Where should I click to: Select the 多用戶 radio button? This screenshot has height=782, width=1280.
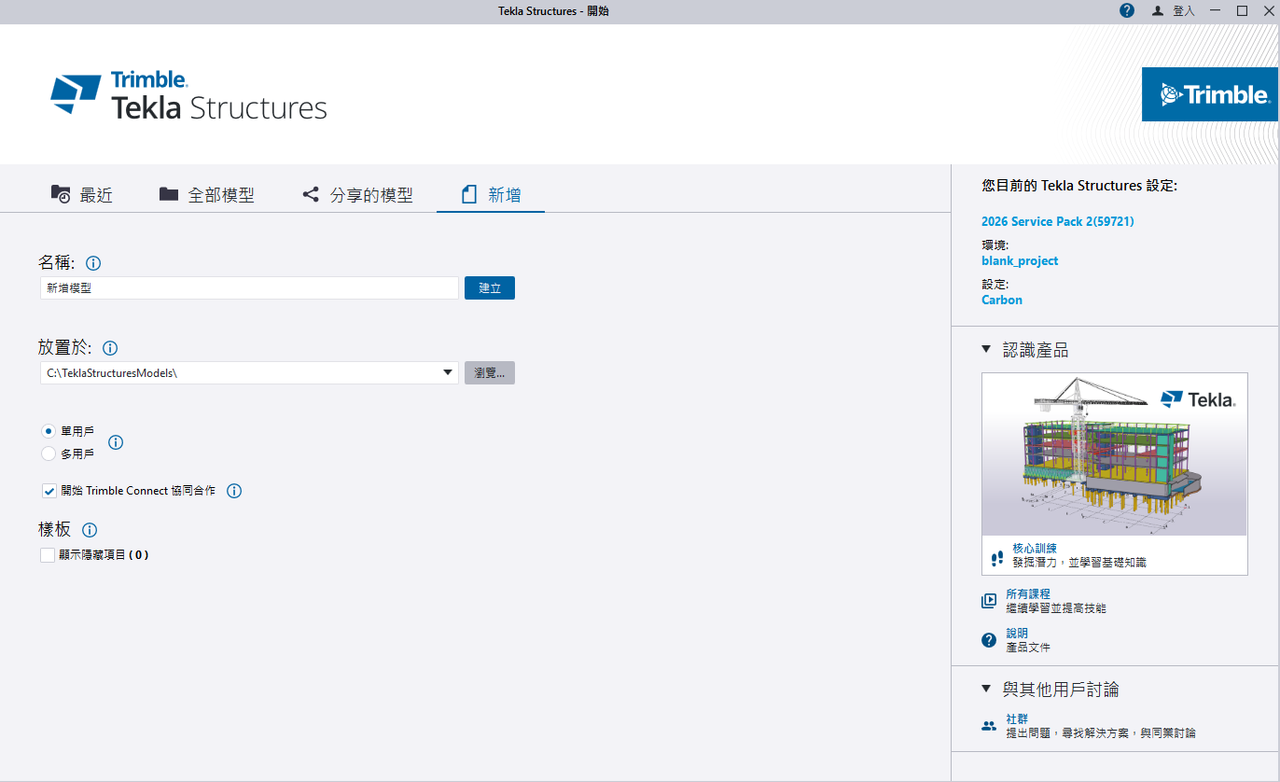pos(48,454)
